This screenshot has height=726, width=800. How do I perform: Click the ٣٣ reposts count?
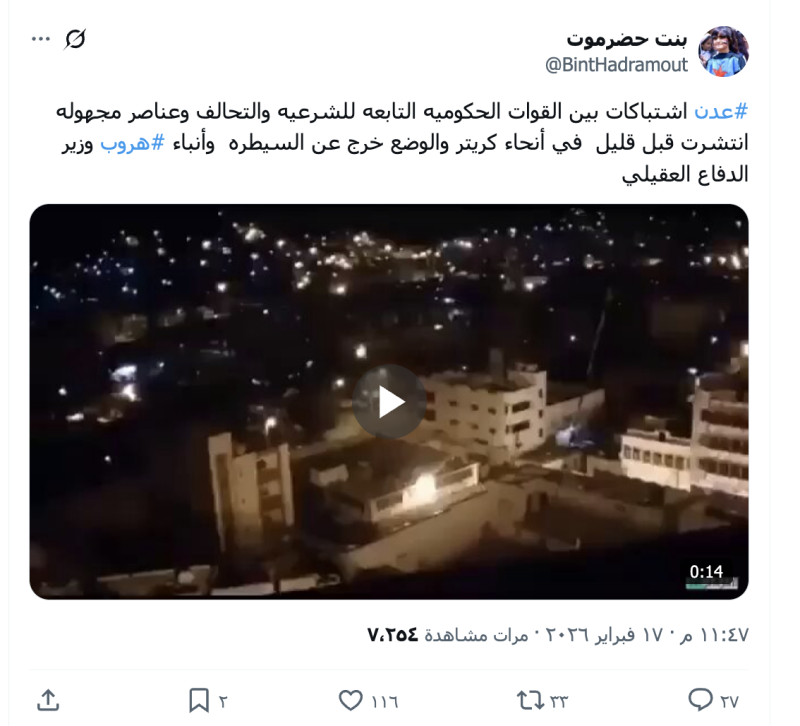(559, 702)
